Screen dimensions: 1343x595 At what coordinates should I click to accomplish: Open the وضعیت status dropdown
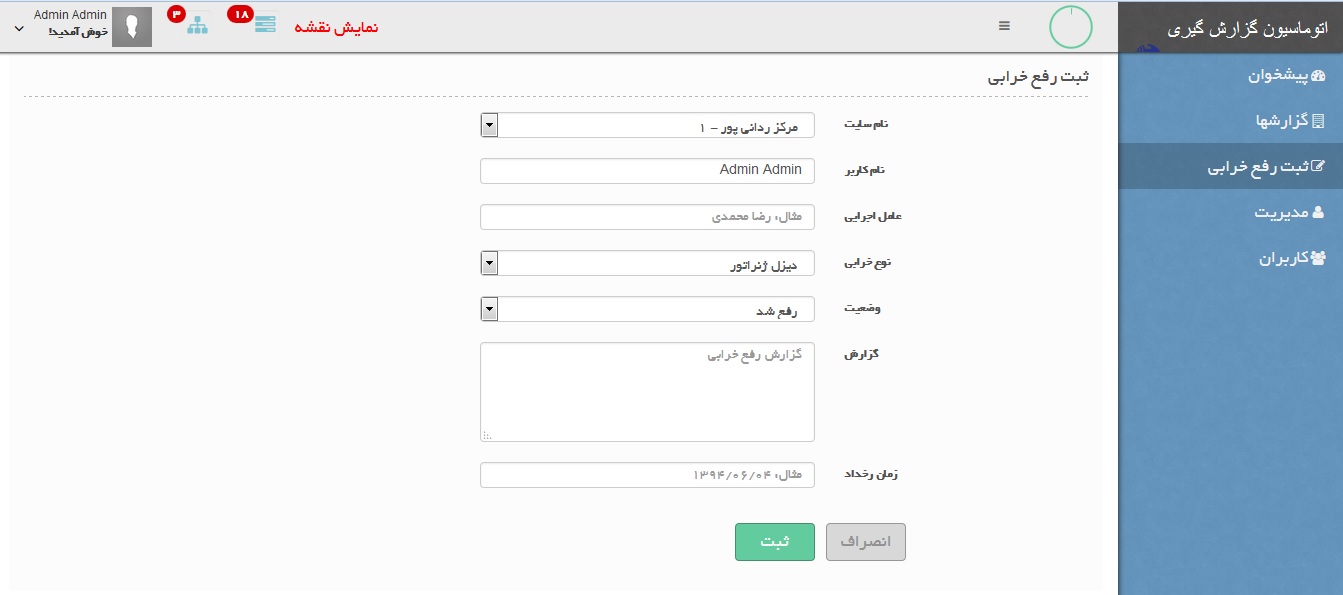pos(647,309)
